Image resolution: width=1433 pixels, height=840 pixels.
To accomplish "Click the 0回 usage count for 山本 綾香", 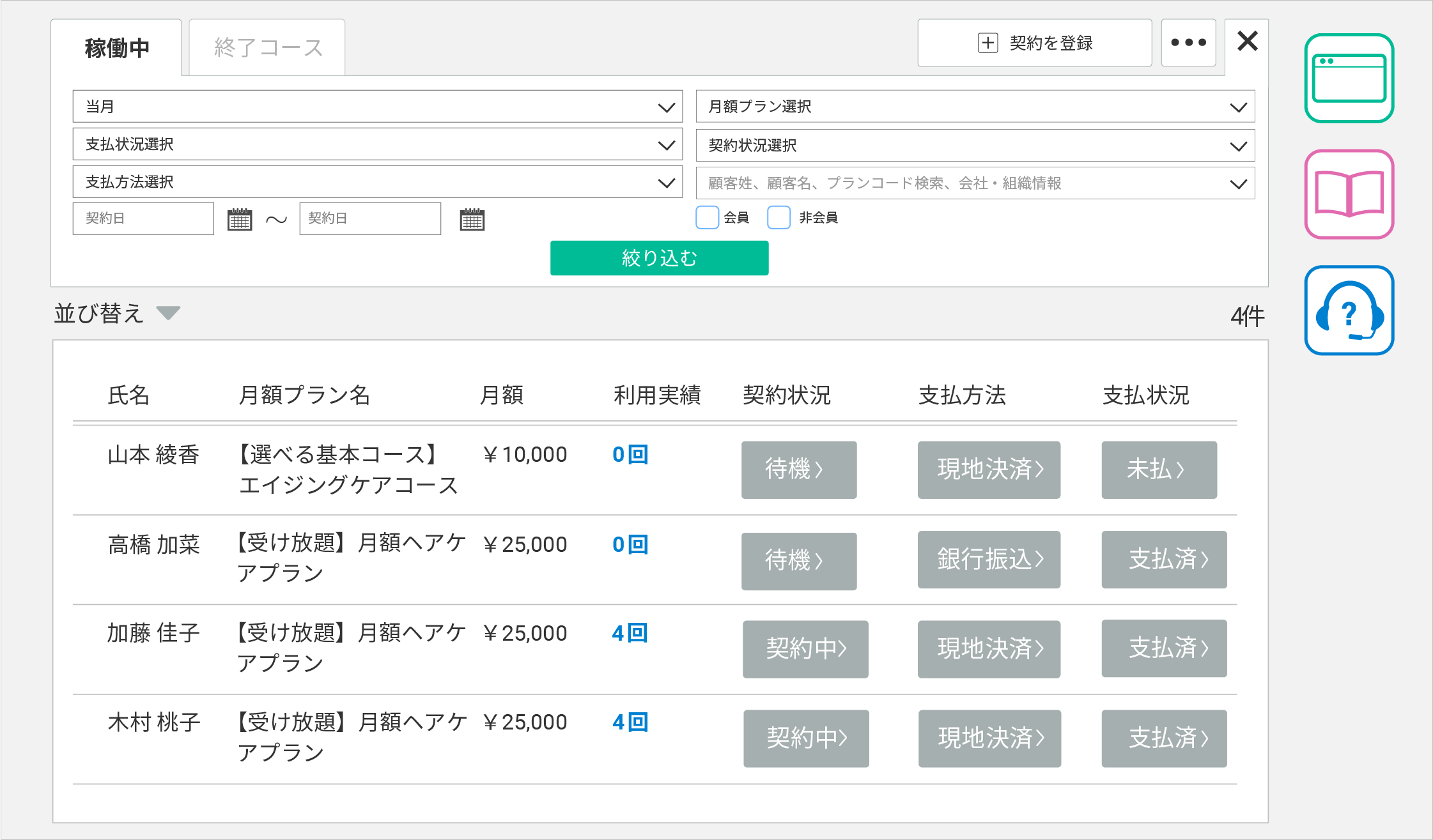I will pyautogui.click(x=630, y=455).
